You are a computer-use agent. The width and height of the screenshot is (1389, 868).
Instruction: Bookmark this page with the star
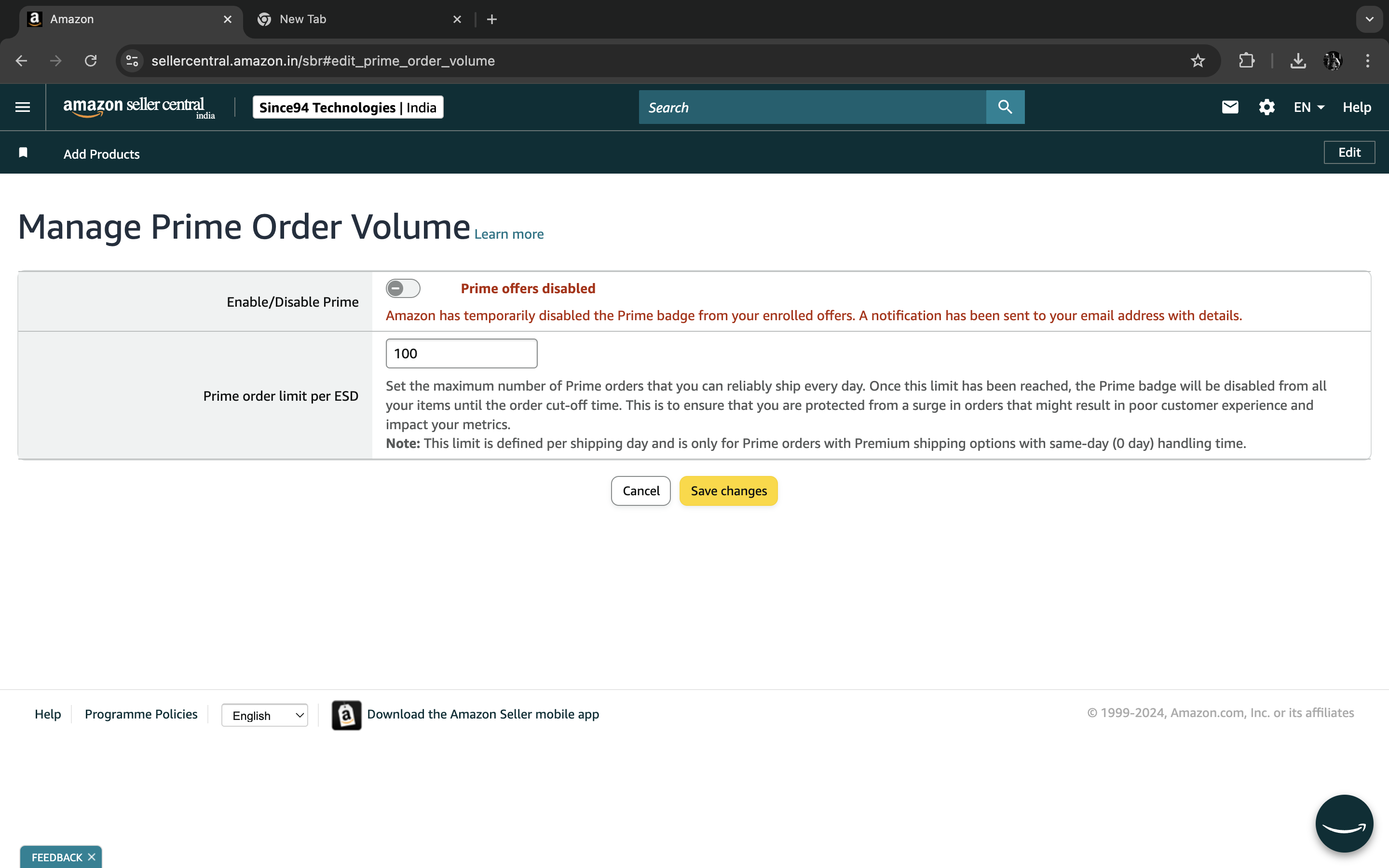click(1198, 61)
